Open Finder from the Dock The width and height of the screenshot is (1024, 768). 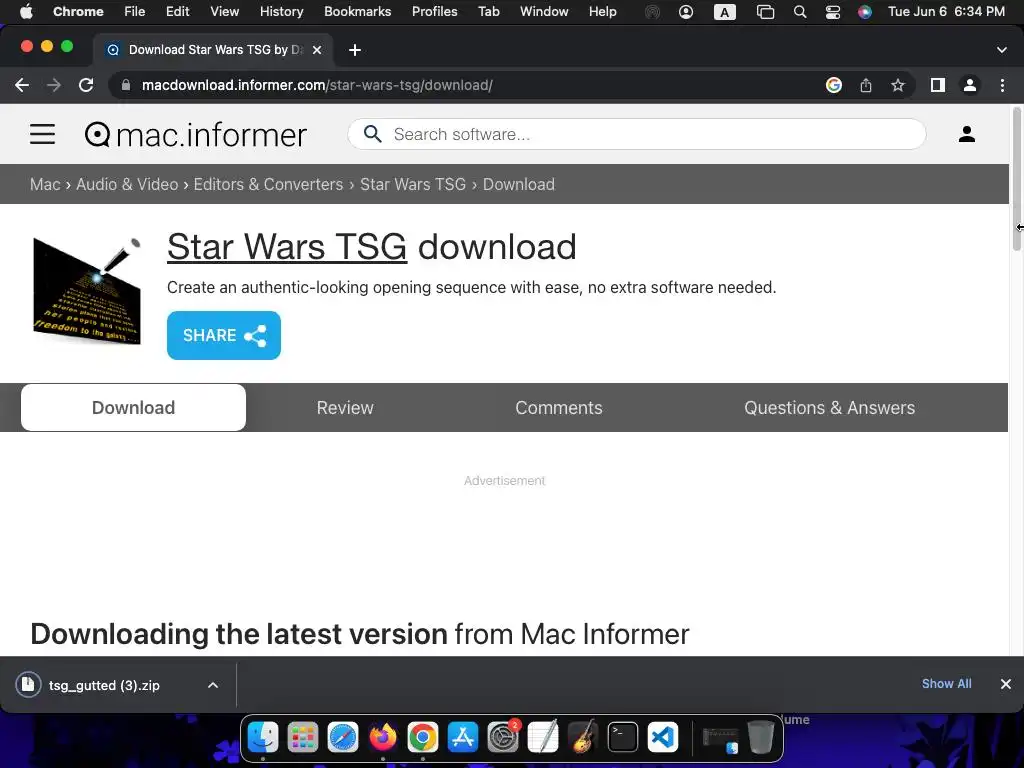click(263, 737)
